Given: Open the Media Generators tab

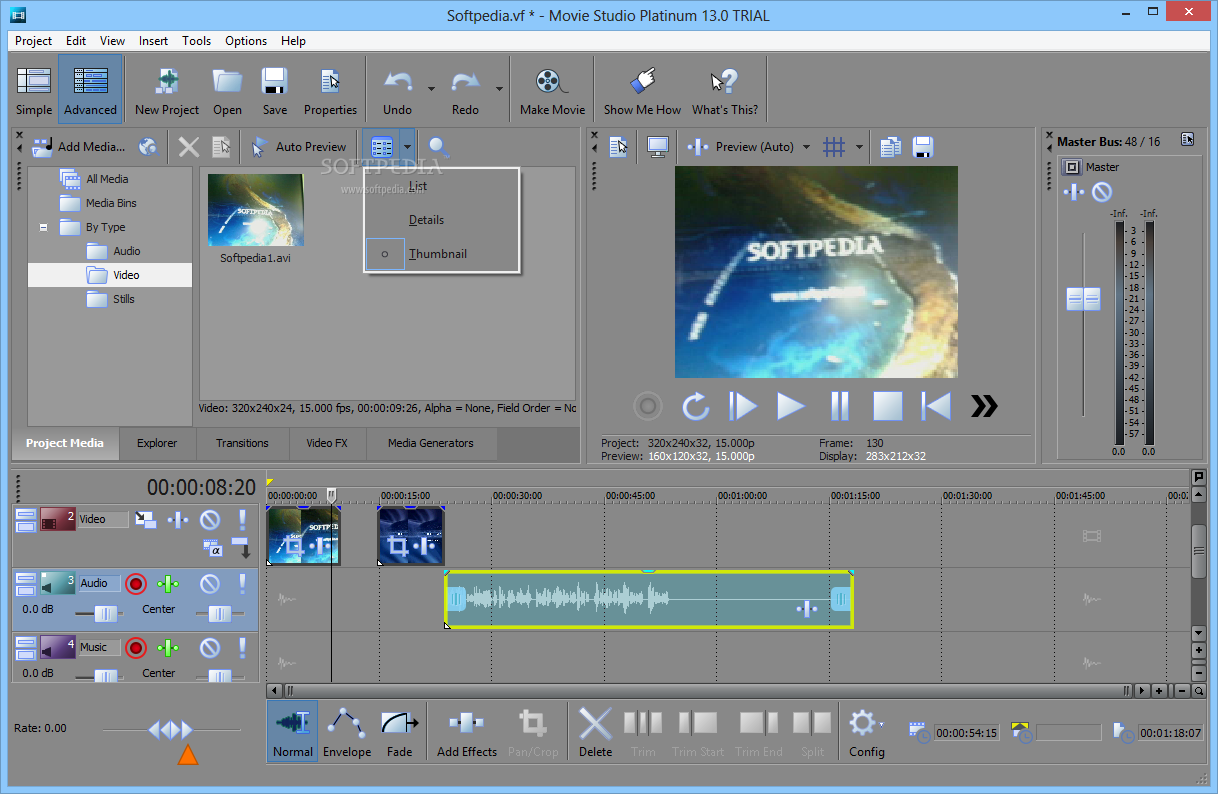Looking at the screenshot, I should tap(431, 443).
